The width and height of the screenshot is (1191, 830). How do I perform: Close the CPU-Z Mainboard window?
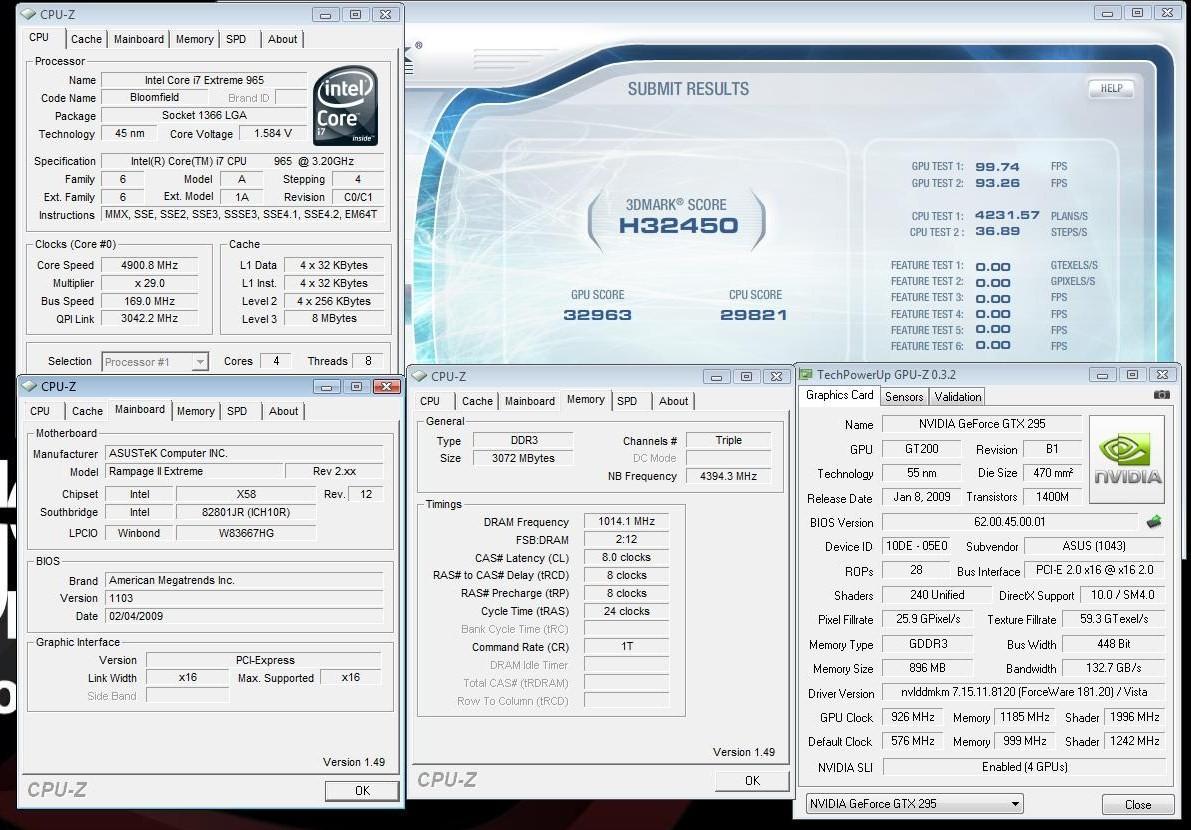pyautogui.click(x=386, y=387)
